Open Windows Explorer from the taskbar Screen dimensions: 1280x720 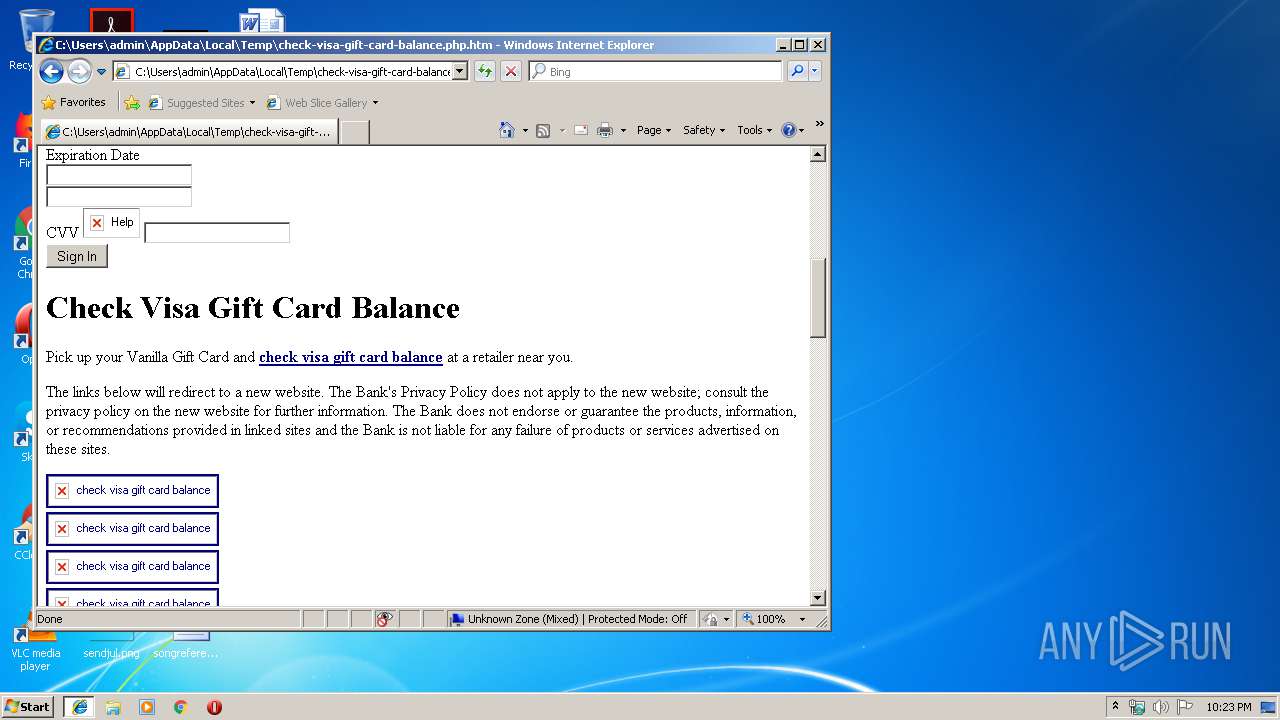click(x=113, y=707)
